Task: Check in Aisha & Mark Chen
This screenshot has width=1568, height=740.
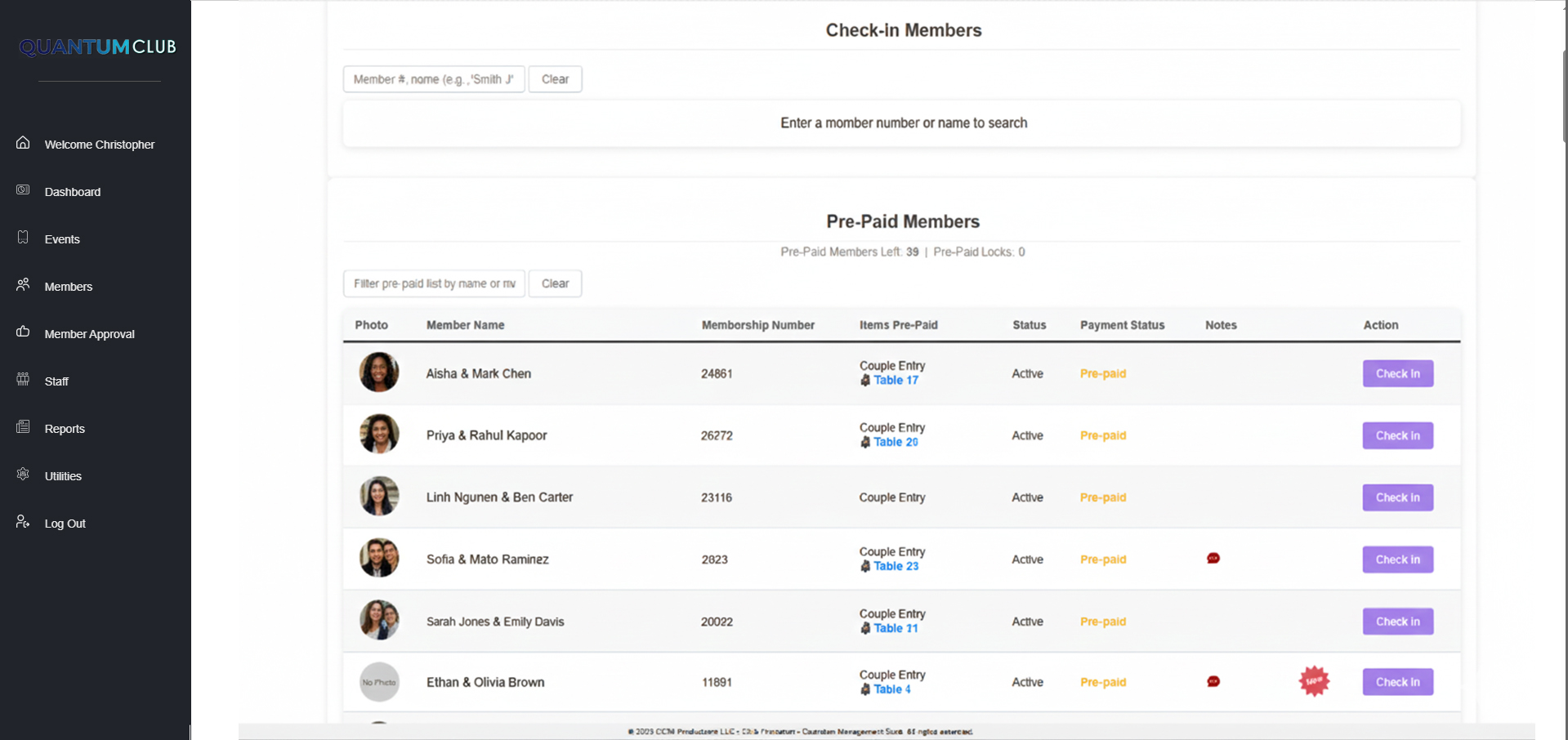Action: coord(1397,374)
